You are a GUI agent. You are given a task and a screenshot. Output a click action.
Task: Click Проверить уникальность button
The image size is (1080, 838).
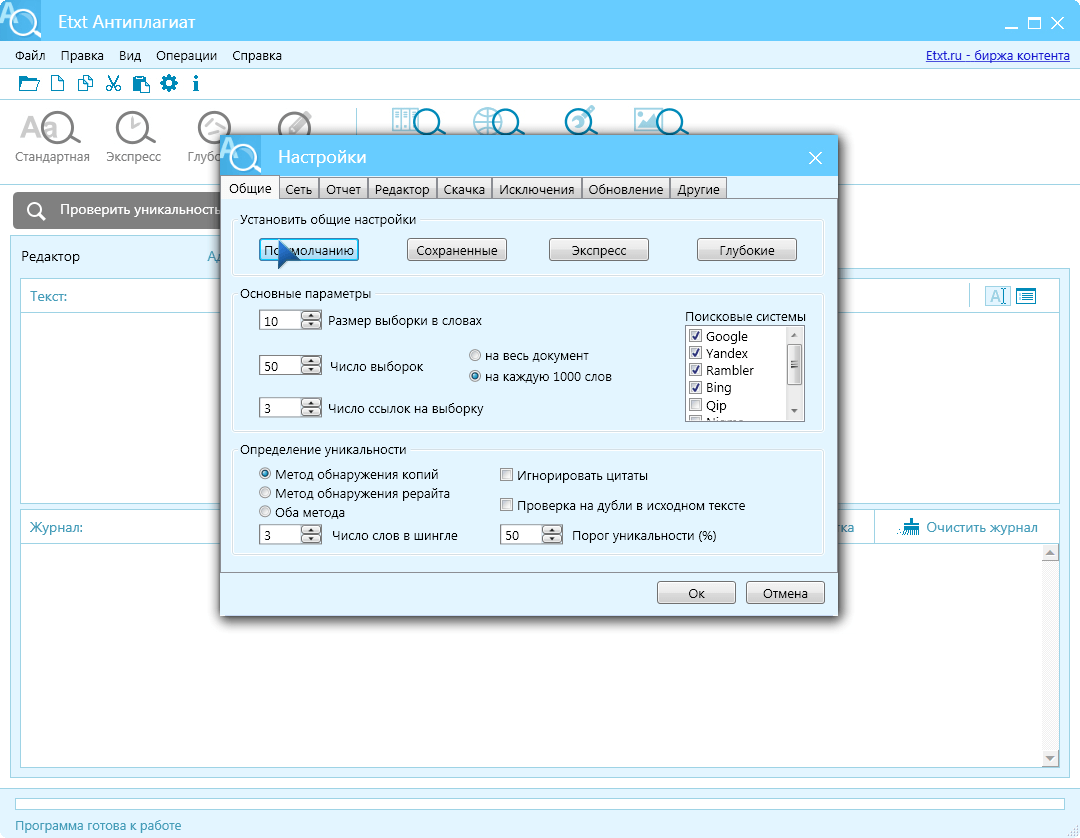pos(117,210)
